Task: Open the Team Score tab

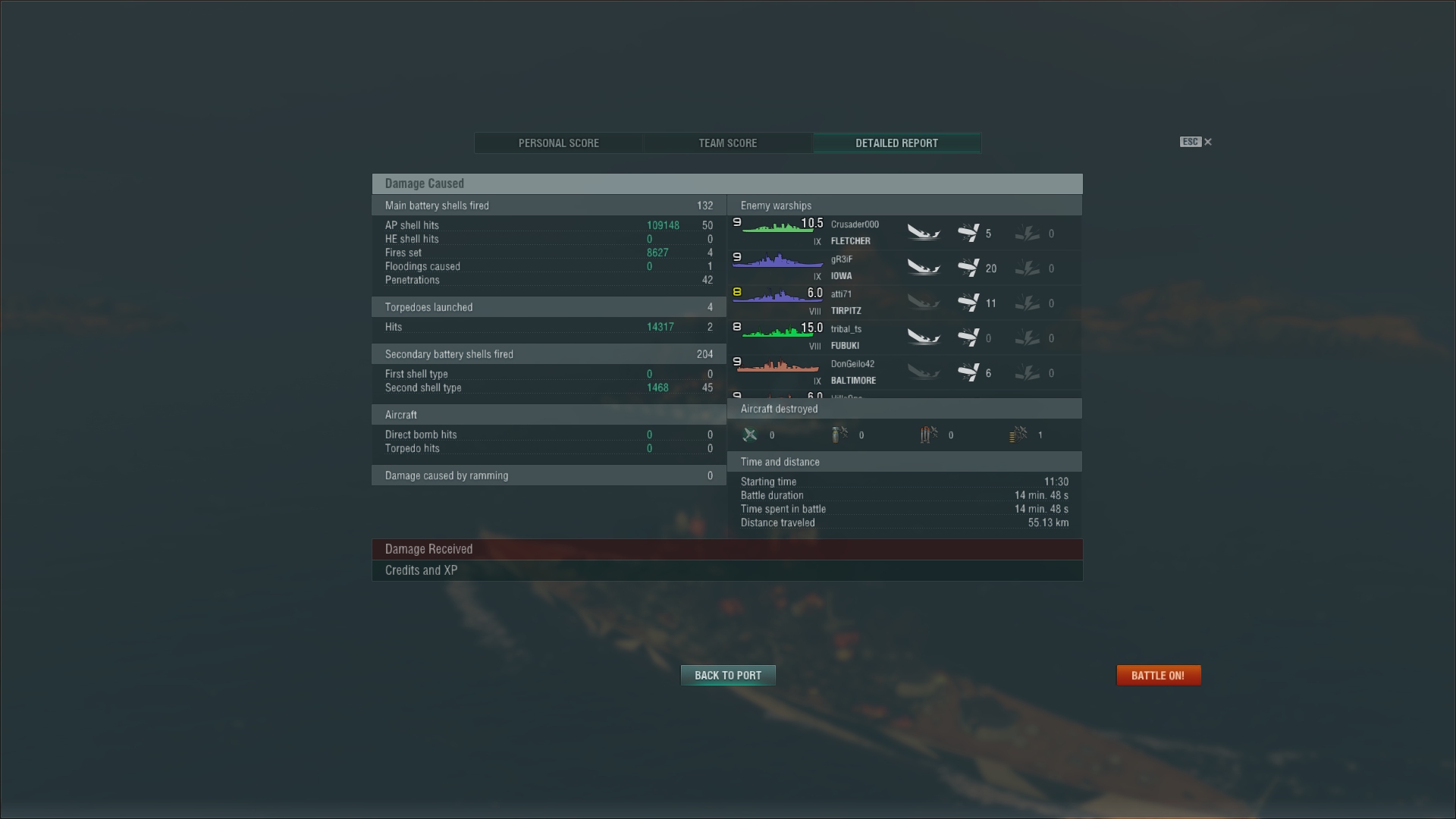Action: [728, 143]
